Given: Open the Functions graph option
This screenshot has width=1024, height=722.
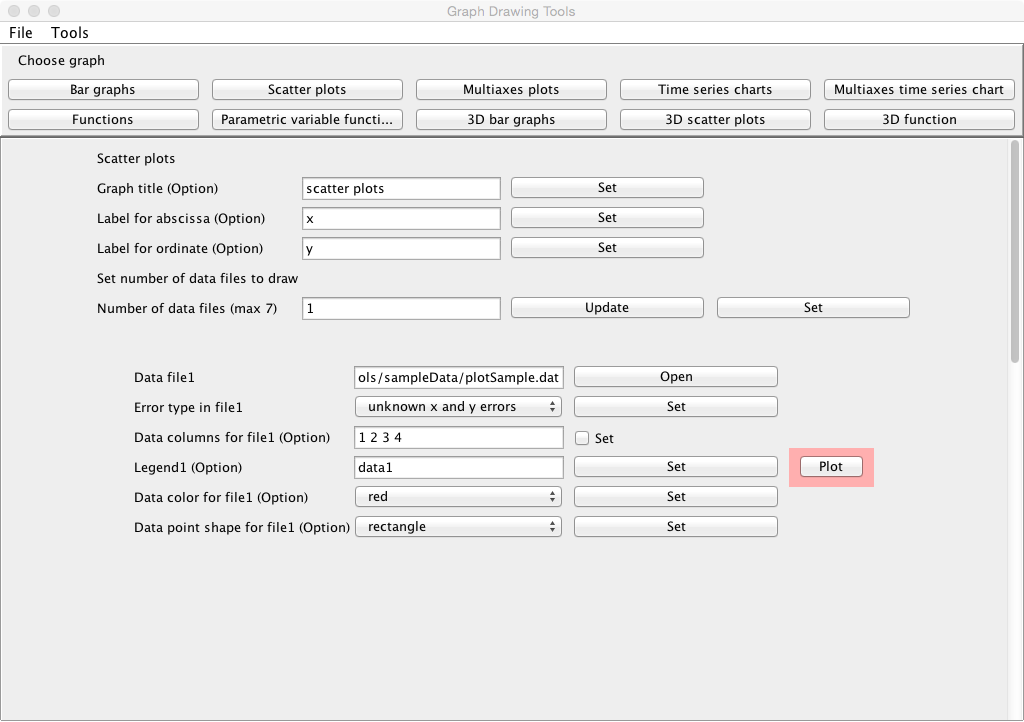Looking at the screenshot, I should (103, 119).
